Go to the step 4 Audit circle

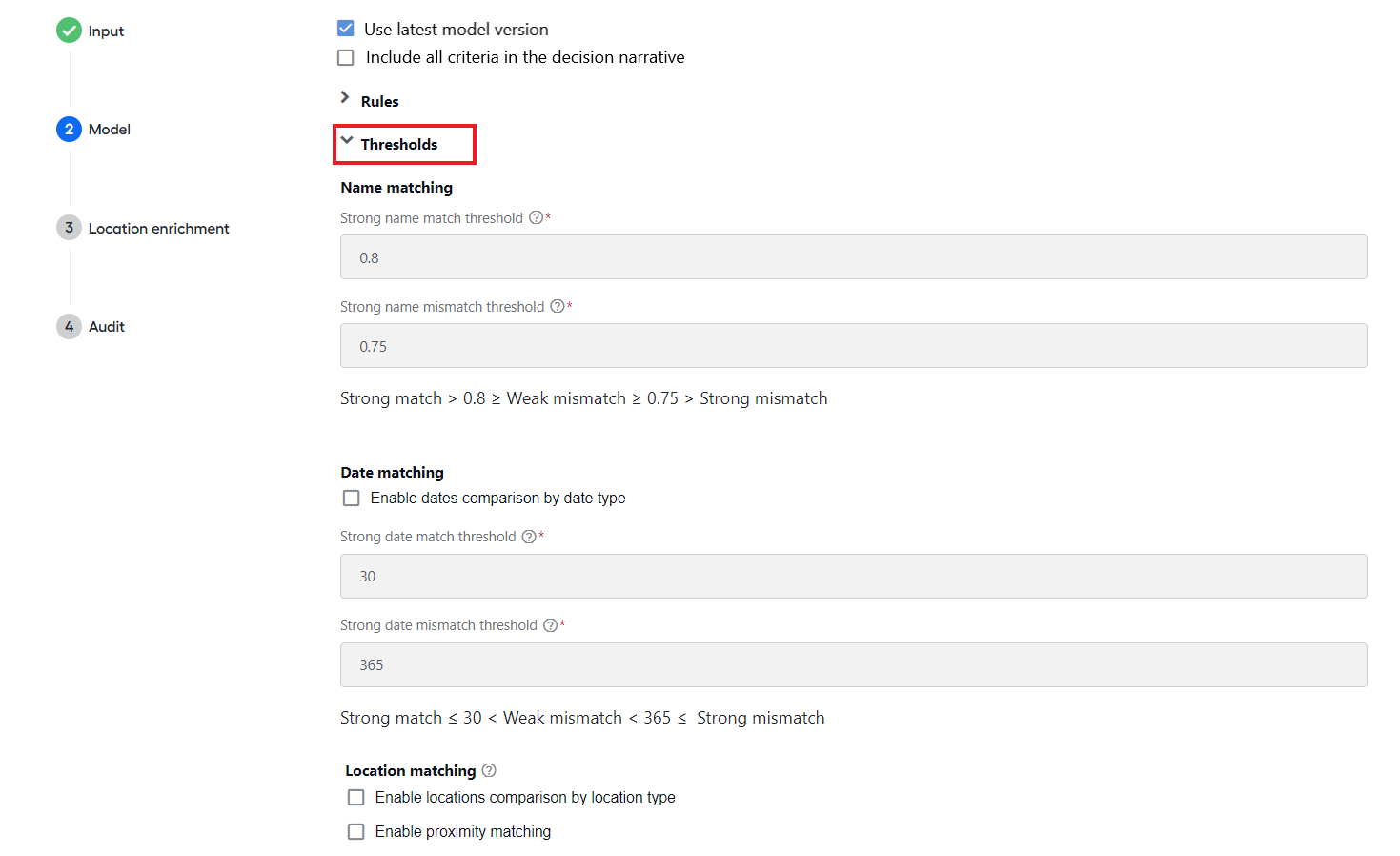(x=69, y=326)
